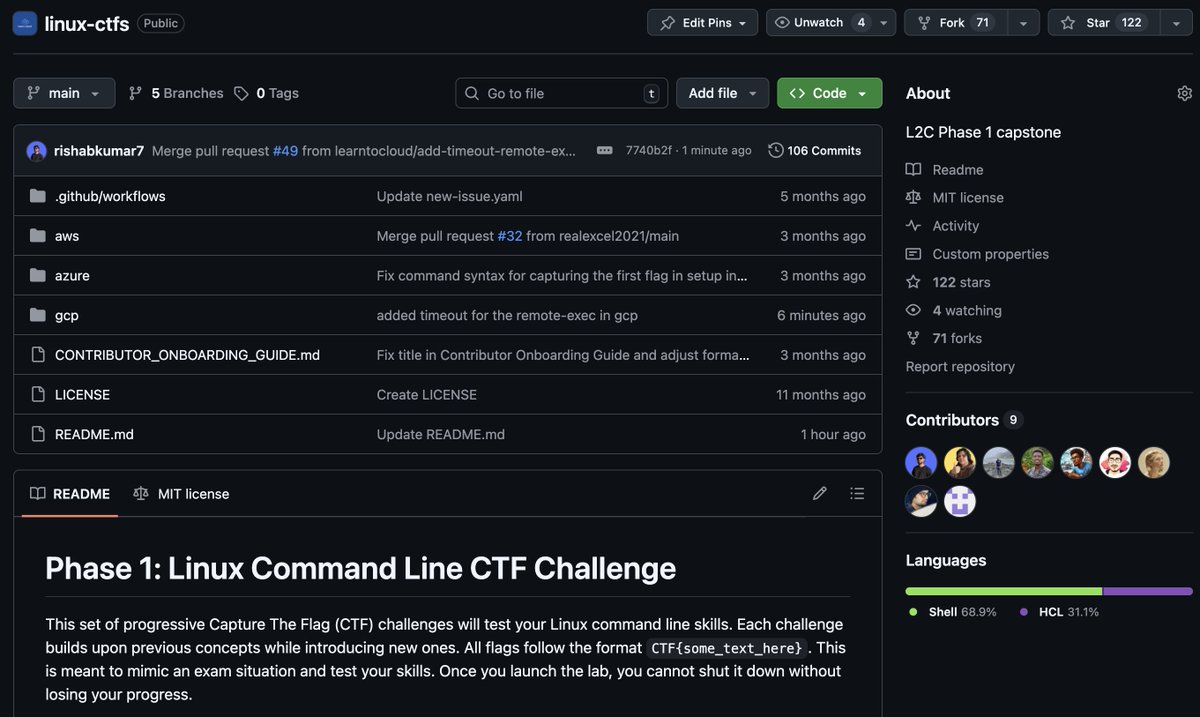Click commit message 'Update README.md'

click(x=441, y=434)
